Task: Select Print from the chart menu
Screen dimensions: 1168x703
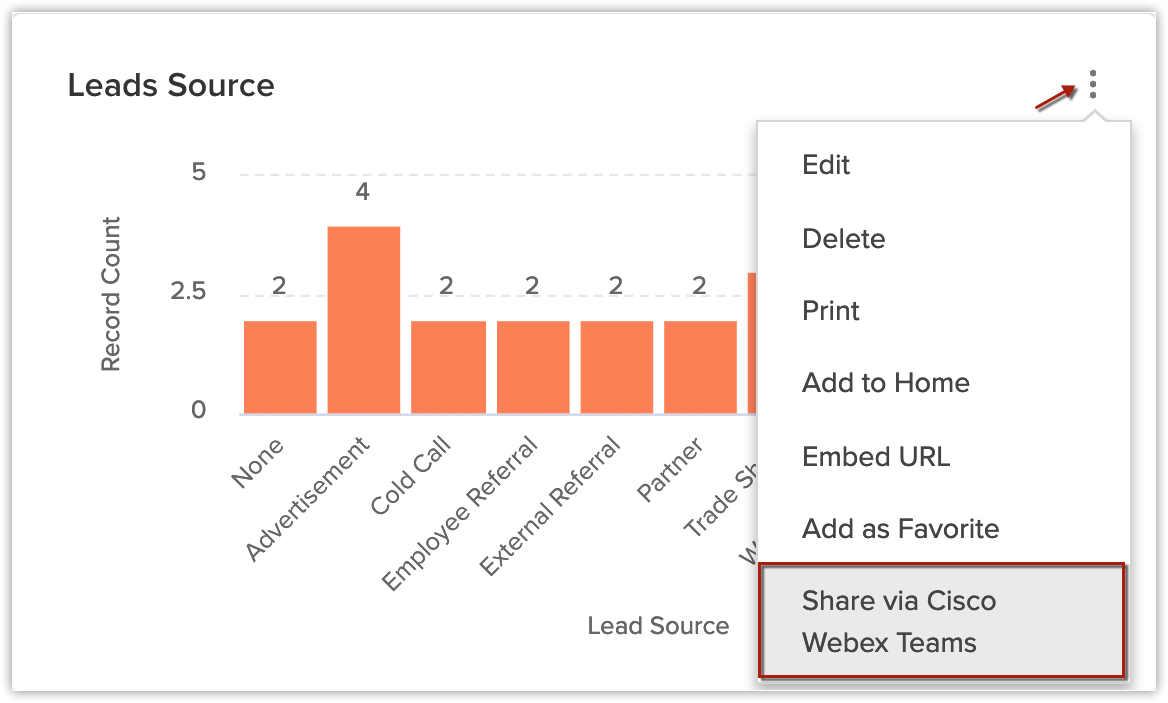Action: [x=831, y=311]
